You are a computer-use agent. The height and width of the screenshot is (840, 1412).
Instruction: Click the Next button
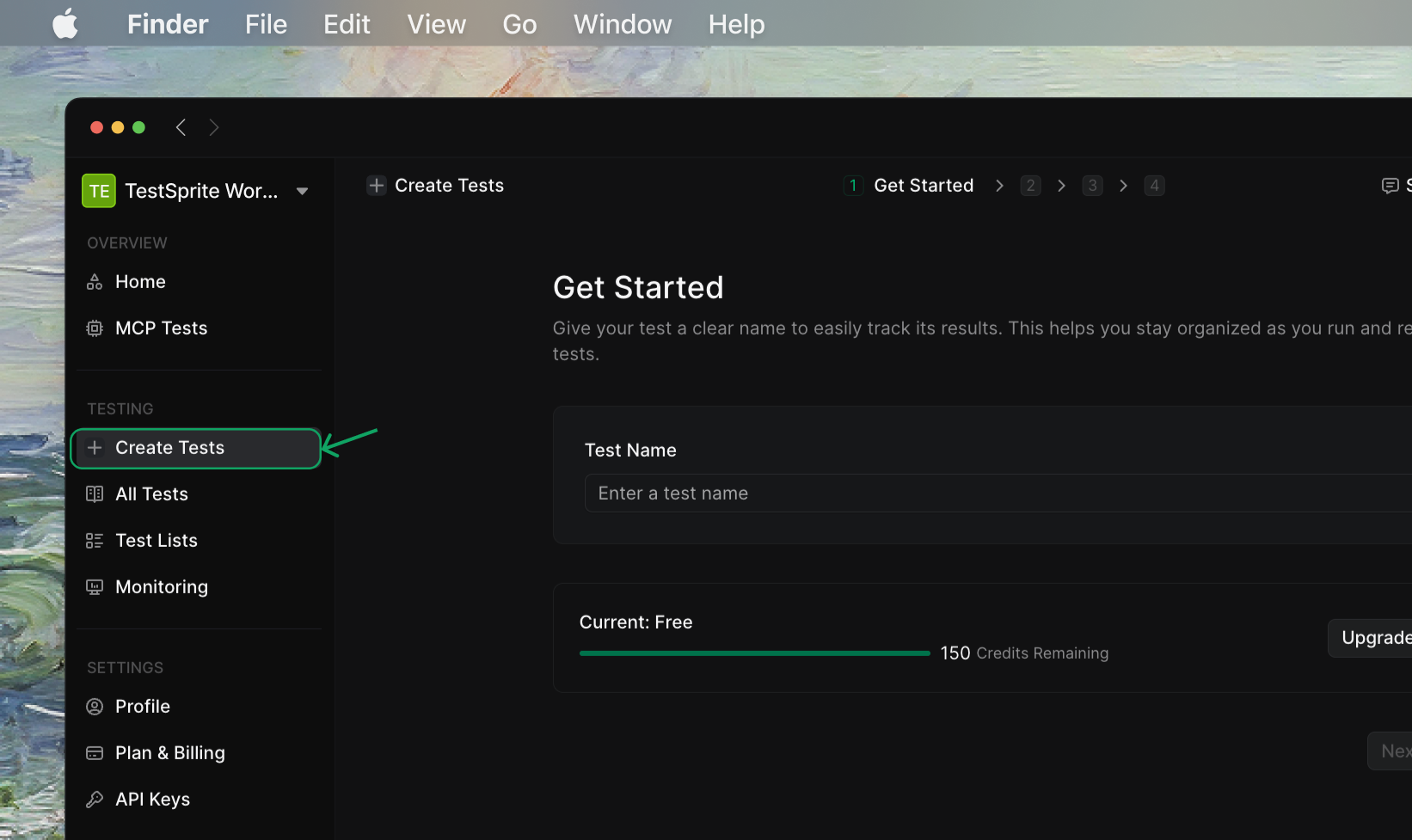coord(1391,751)
